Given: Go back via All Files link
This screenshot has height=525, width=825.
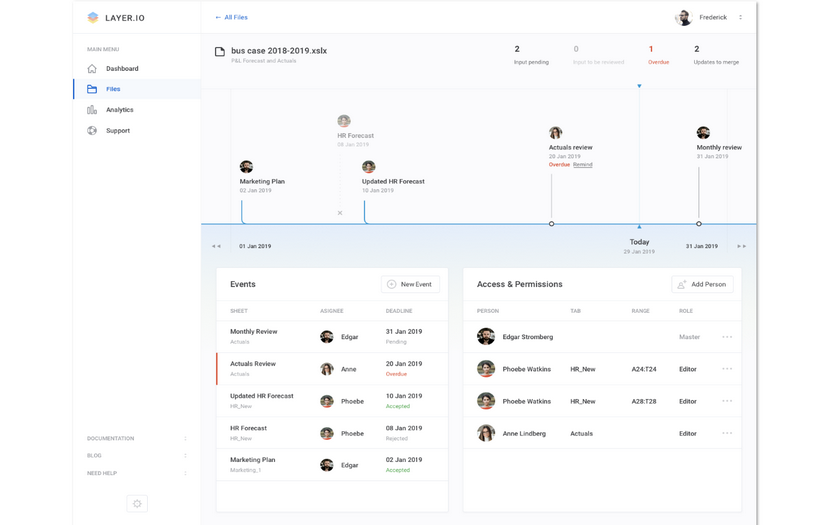Looking at the screenshot, I should coord(231,17).
